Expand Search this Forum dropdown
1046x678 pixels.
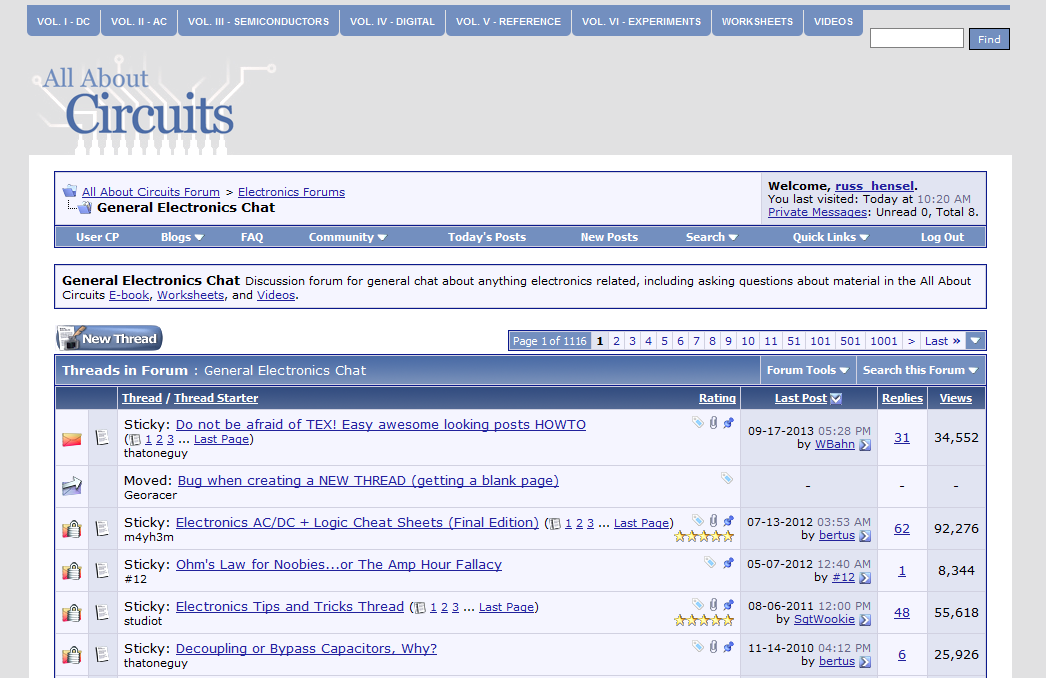pyautogui.click(x=919, y=370)
